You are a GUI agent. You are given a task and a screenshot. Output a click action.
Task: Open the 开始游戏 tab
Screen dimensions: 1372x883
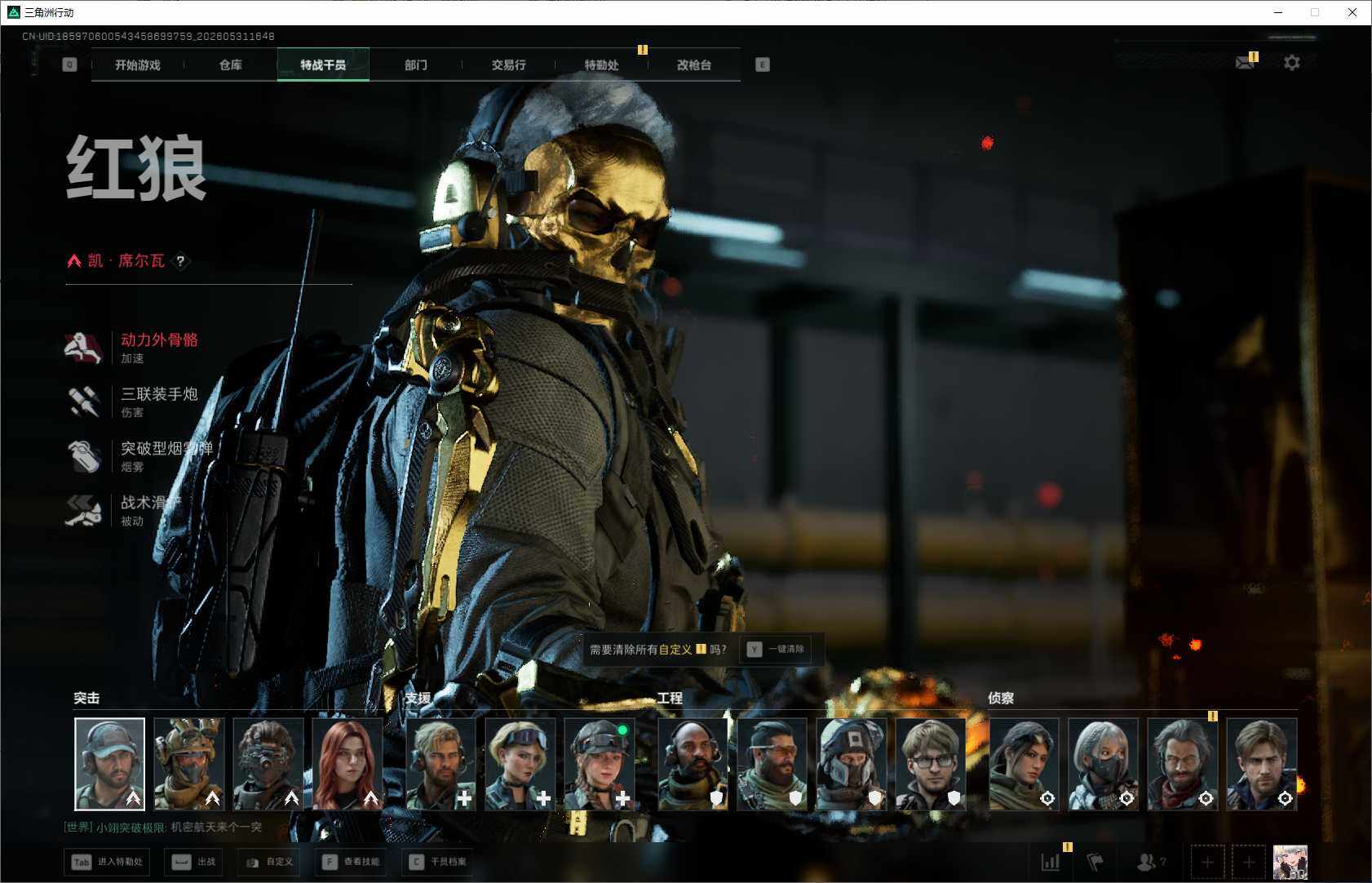click(x=138, y=64)
